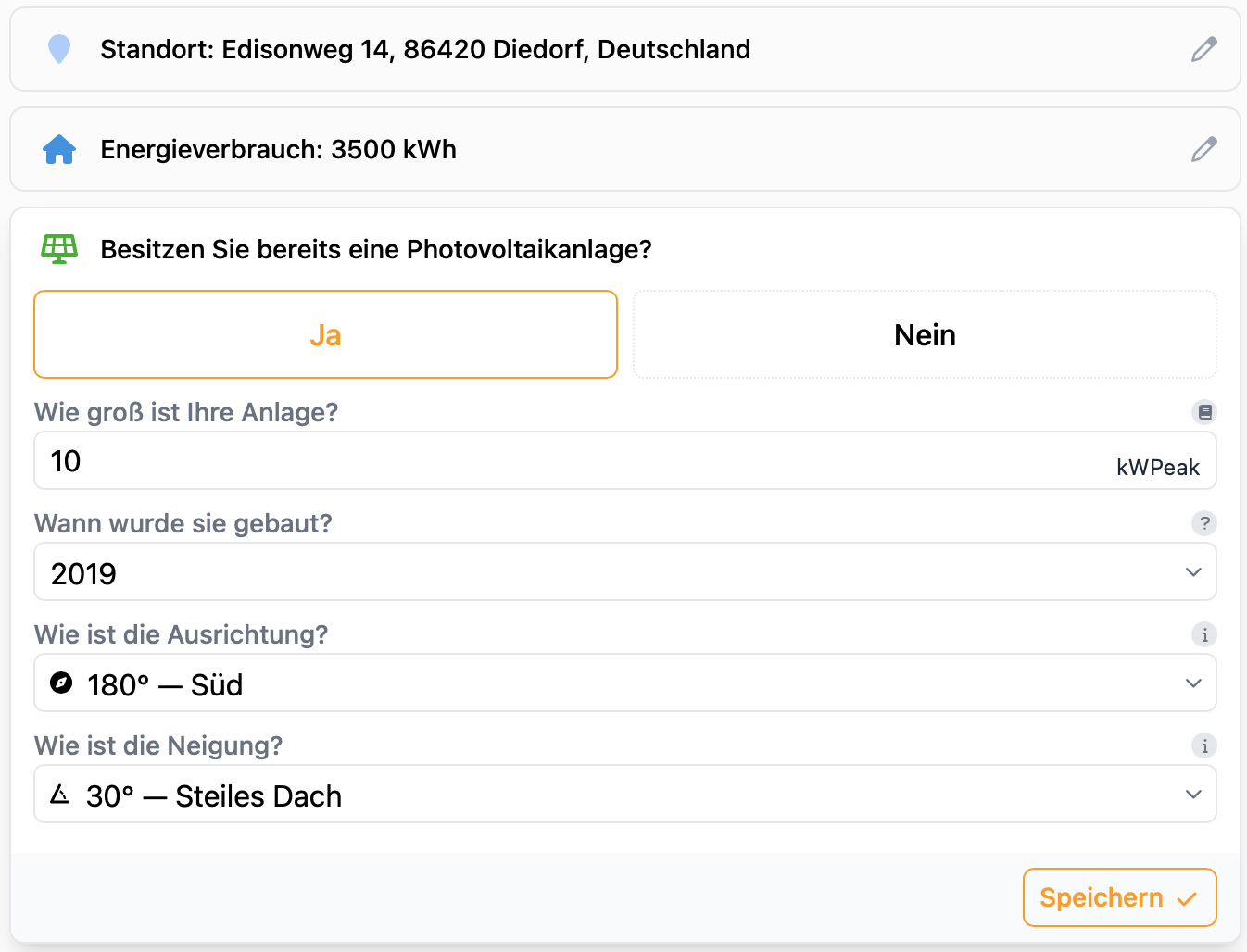Choose Nein for existing photovoltaic system
Screen dimensions: 1247x952
pos(925,334)
